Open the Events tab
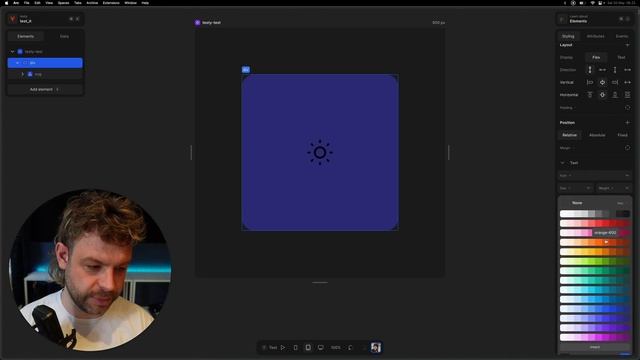The image size is (640, 360). coord(622,36)
